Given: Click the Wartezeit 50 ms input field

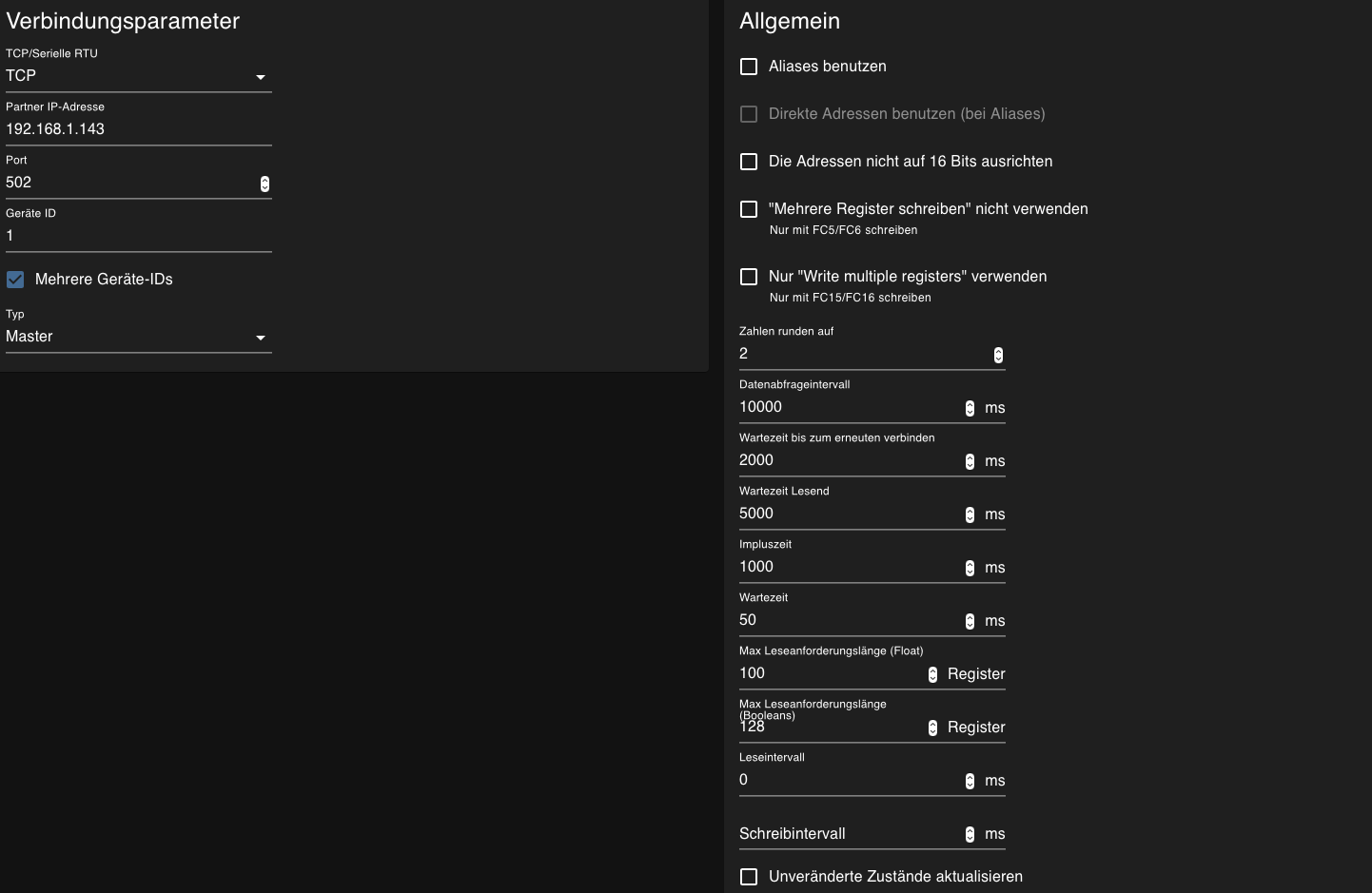Looking at the screenshot, I should 847,620.
